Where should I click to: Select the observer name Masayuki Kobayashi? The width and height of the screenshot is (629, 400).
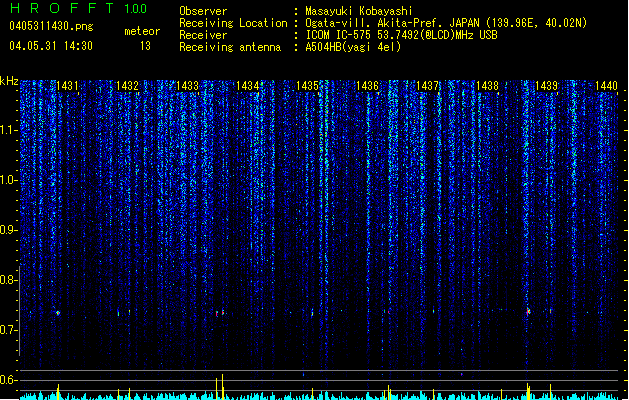[359, 11]
